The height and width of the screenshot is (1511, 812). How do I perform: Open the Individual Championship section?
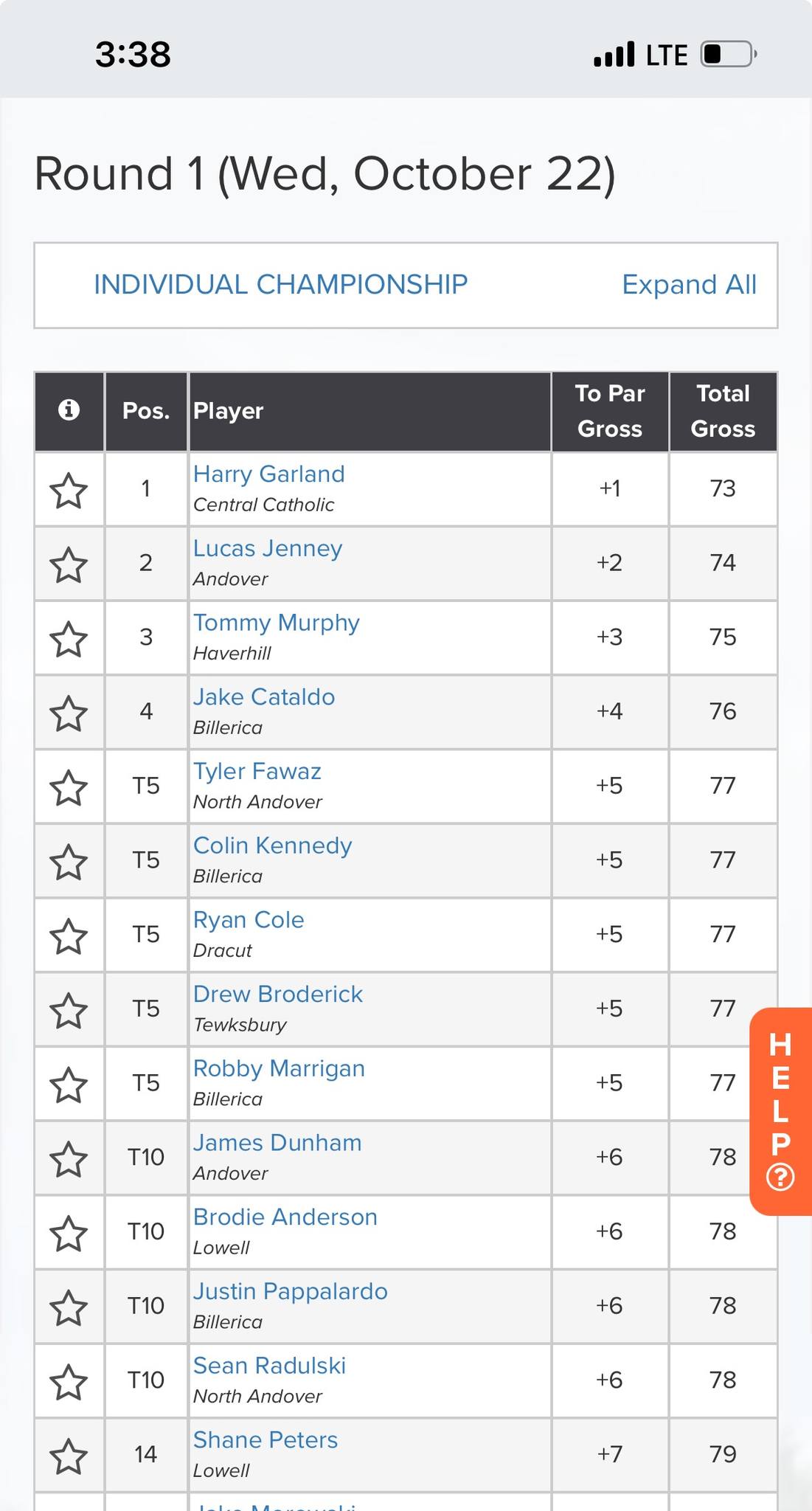(280, 285)
